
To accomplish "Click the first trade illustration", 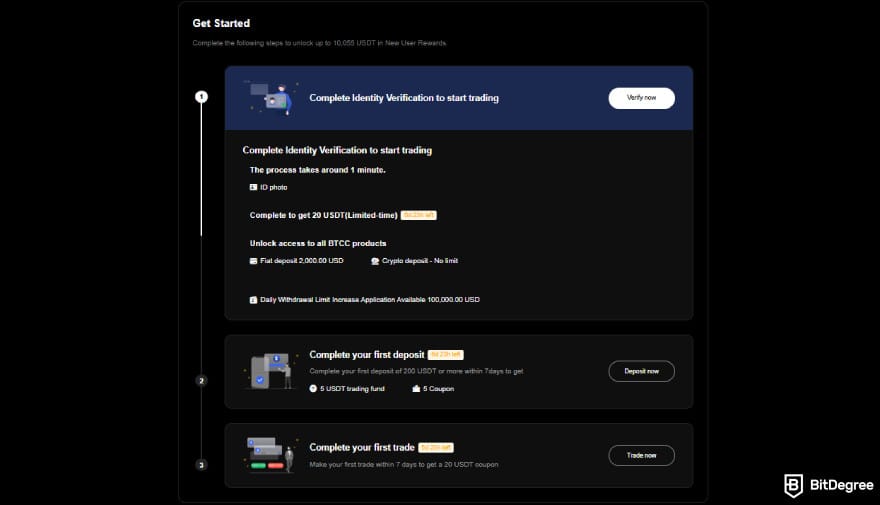I will [272, 455].
